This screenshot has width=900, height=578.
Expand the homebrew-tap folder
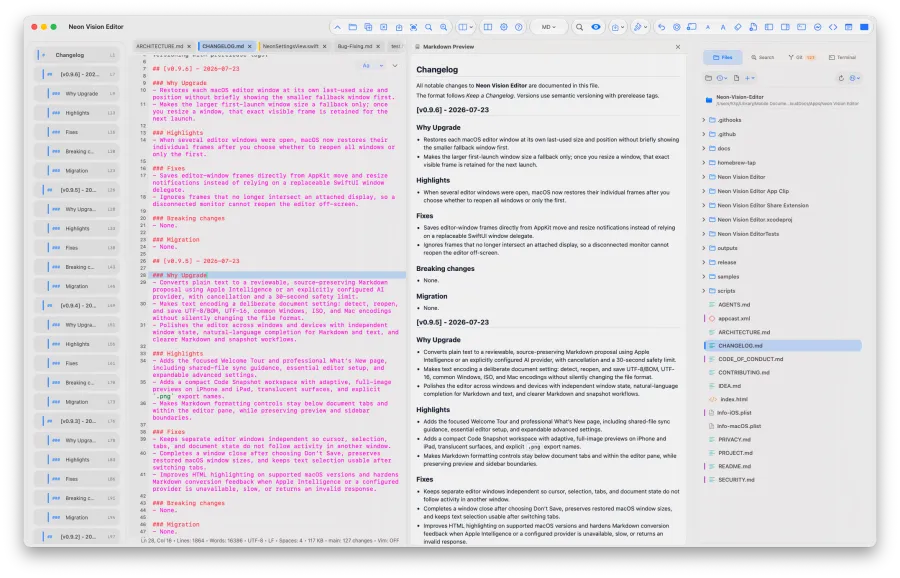pos(704,163)
